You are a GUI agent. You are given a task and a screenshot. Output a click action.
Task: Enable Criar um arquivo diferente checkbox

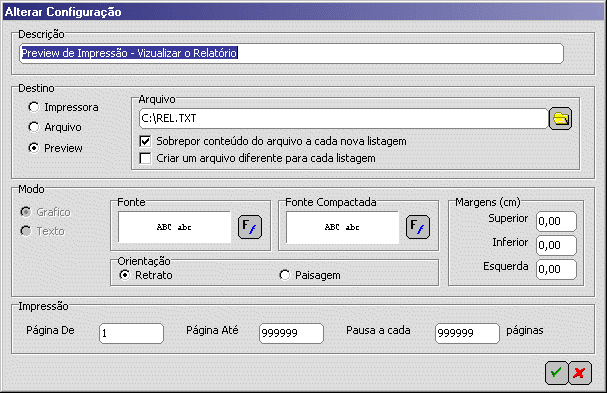point(145,158)
